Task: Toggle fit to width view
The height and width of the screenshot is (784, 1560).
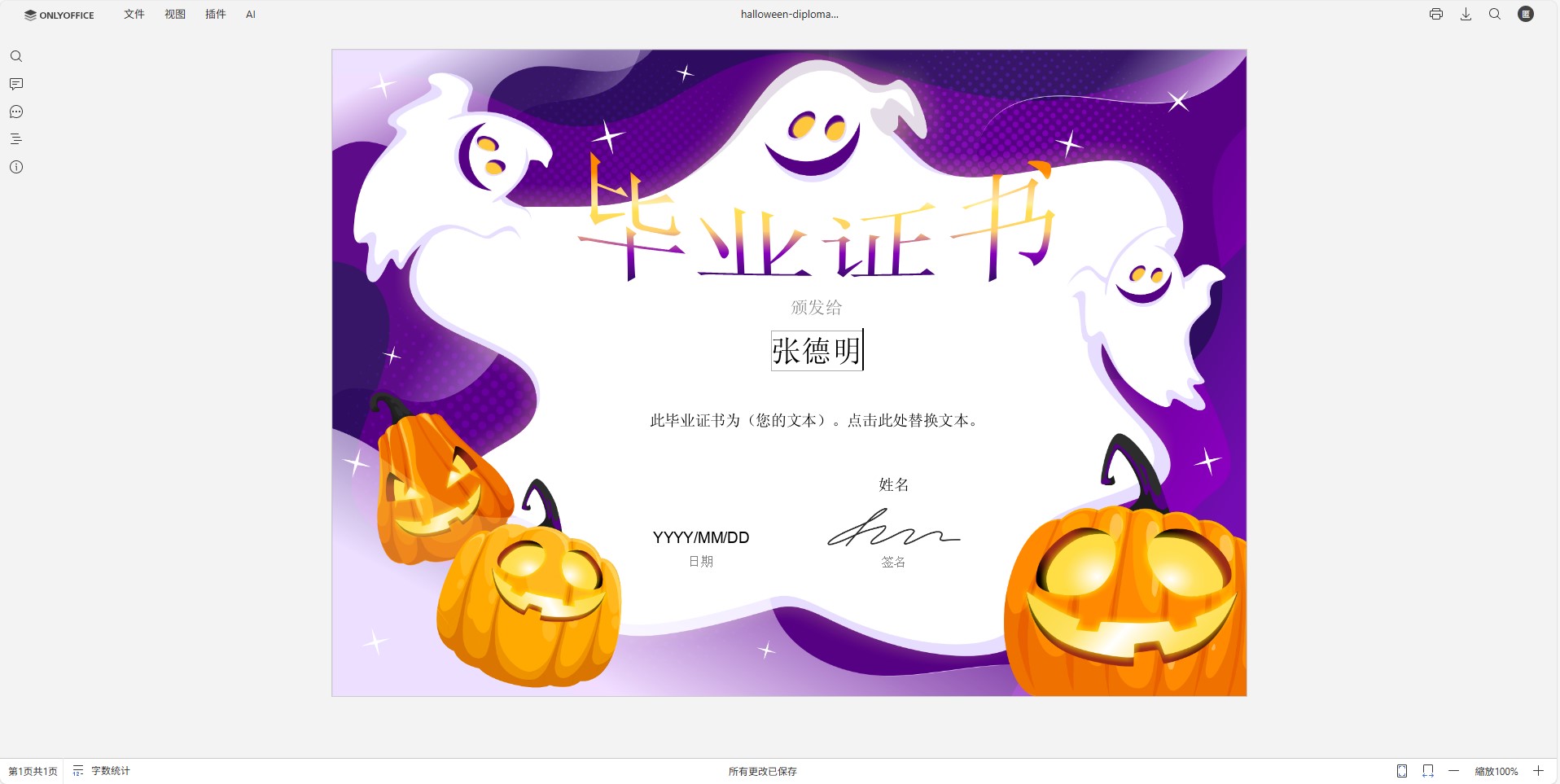Action: [x=1428, y=771]
